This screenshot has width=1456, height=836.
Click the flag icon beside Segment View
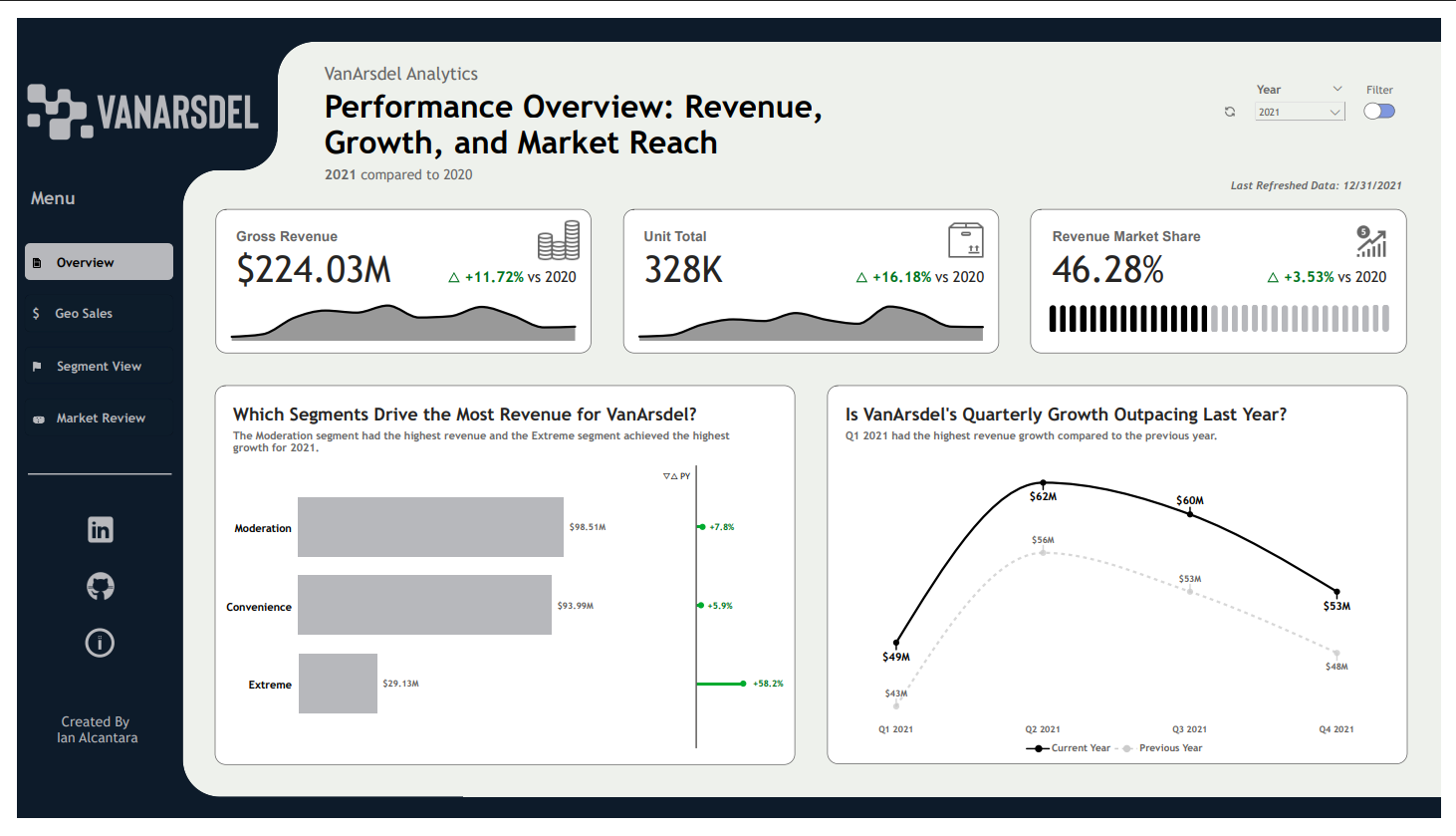pos(37,366)
